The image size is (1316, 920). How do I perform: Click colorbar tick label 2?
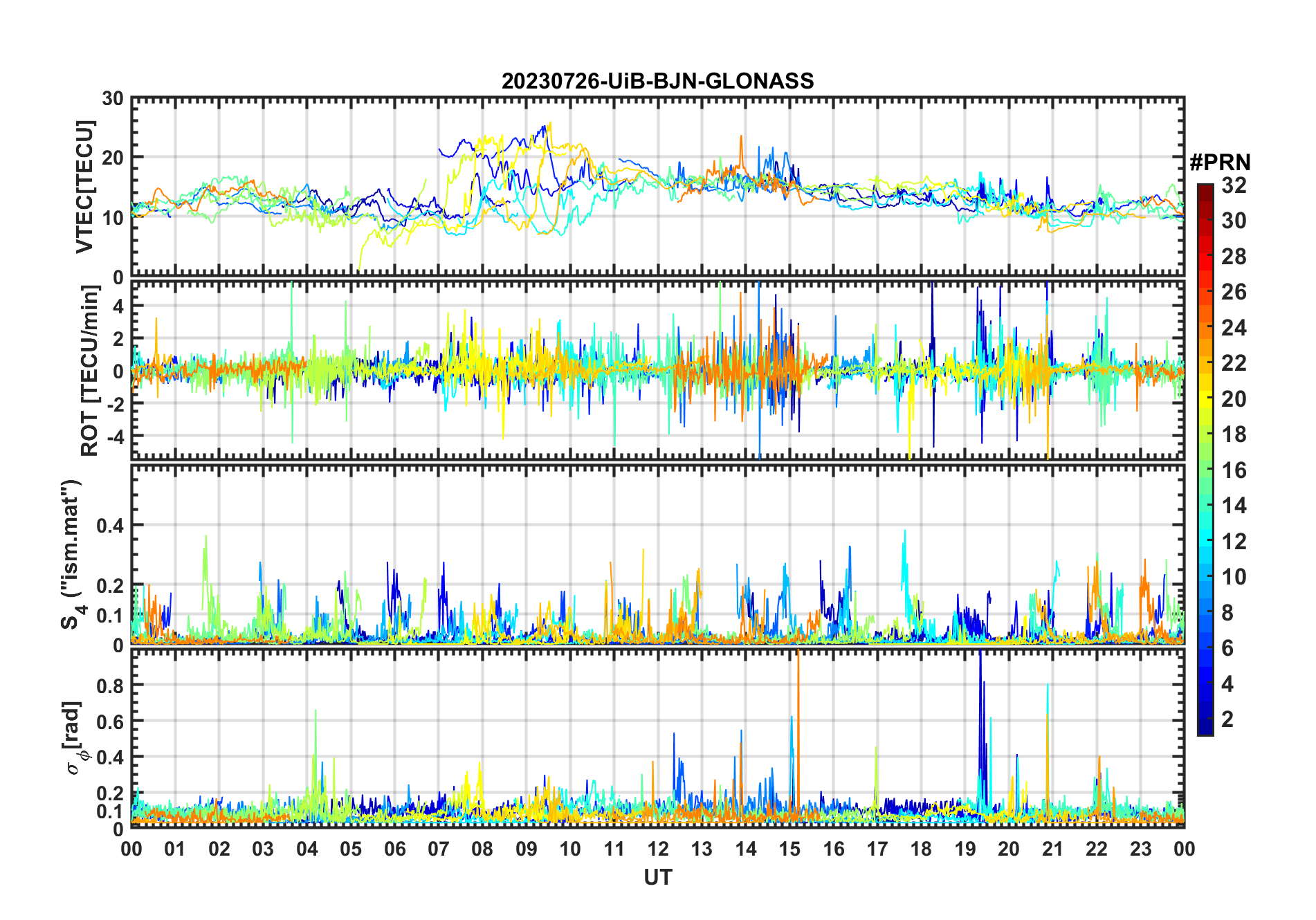click(1227, 719)
